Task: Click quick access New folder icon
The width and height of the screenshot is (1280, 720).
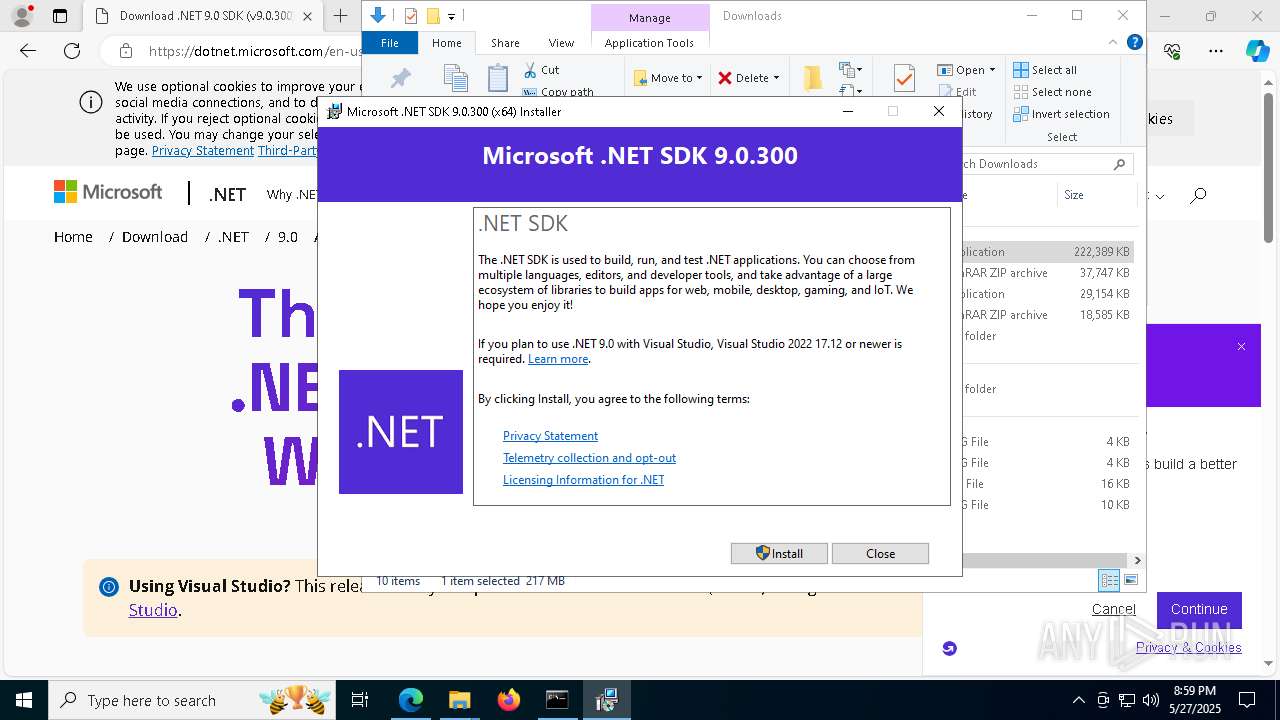Action: click(433, 16)
